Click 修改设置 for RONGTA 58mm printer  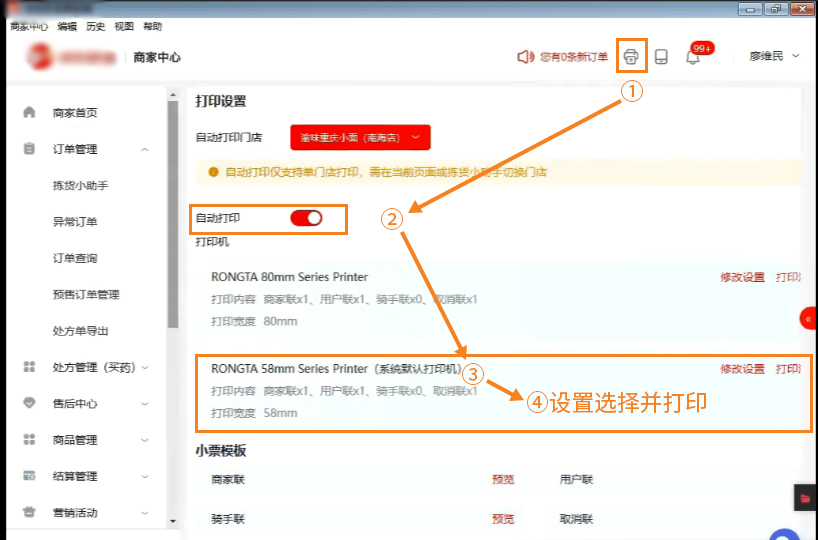click(x=742, y=369)
